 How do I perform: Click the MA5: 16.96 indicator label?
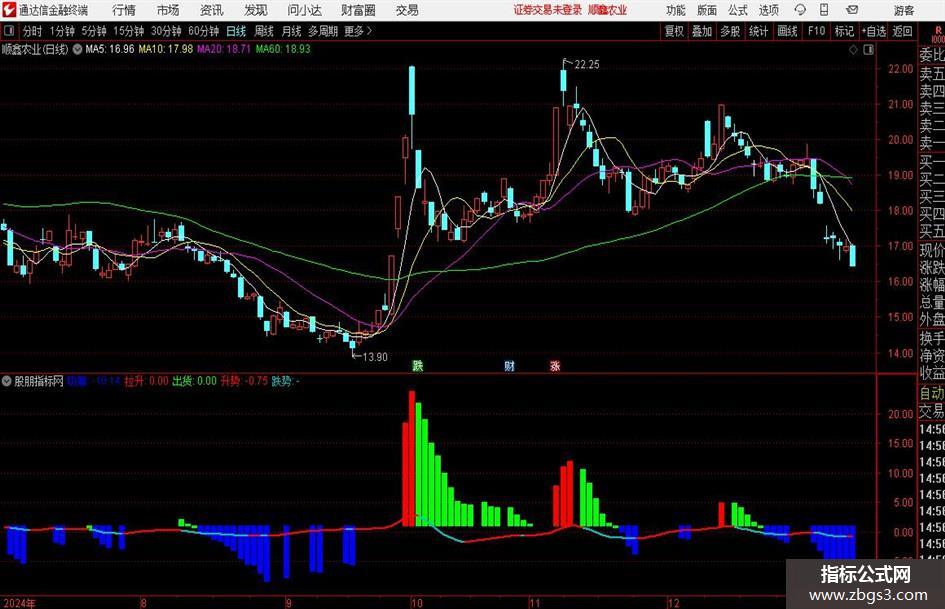110,49
